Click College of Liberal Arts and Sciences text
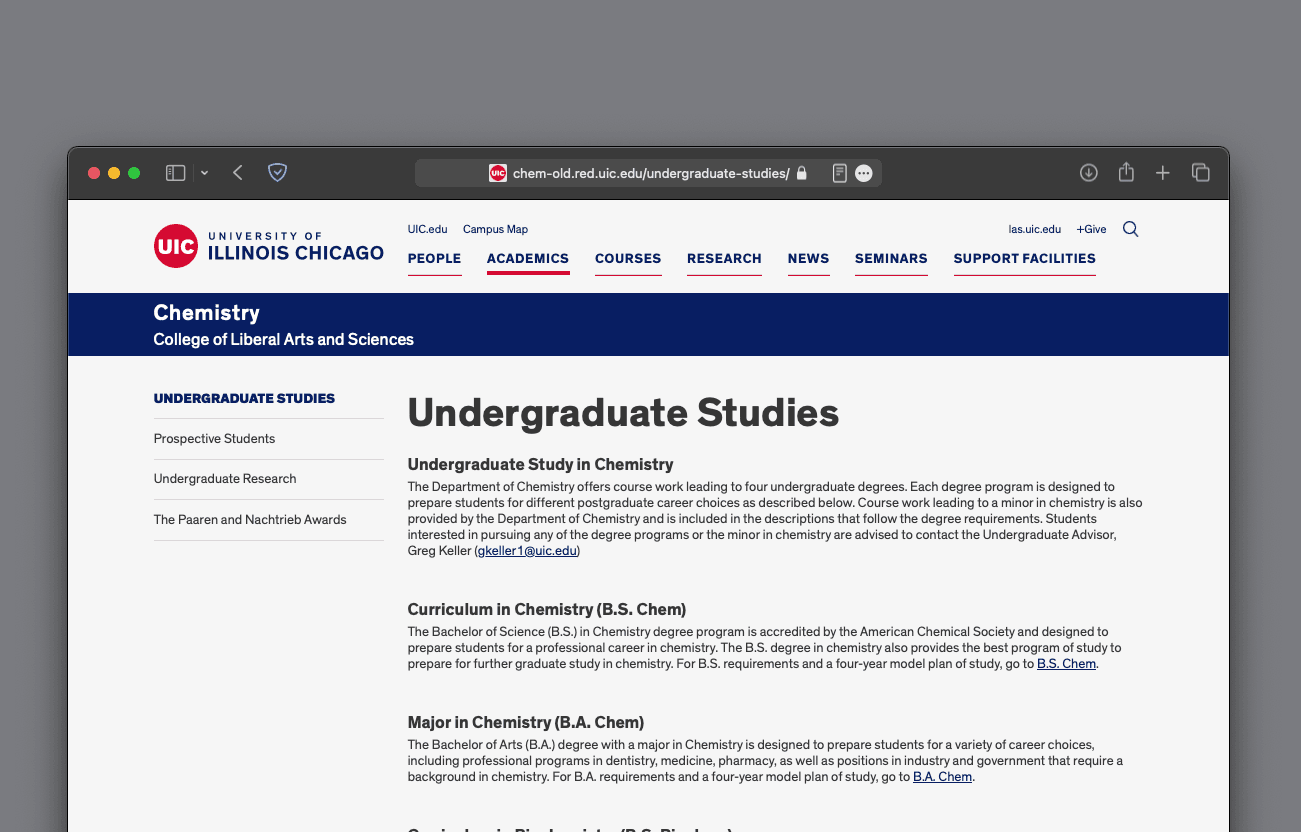The height and width of the screenshot is (832, 1301). point(283,340)
